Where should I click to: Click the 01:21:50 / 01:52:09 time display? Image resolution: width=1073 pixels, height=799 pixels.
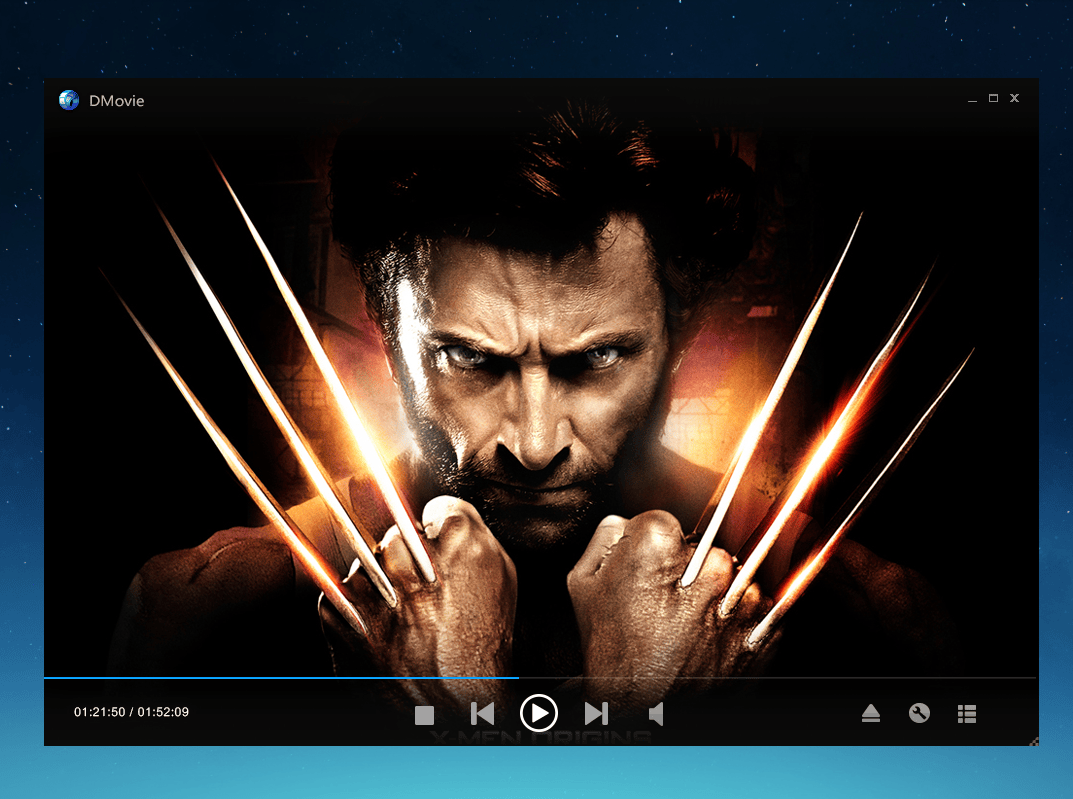coord(131,712)
